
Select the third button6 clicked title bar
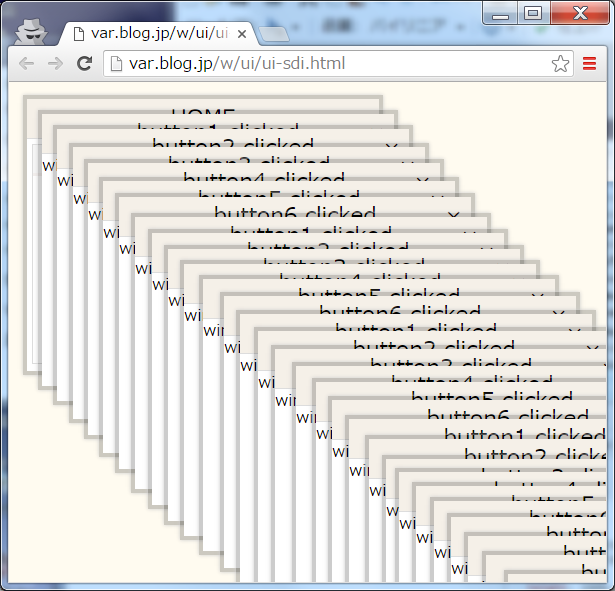[469, 409]
